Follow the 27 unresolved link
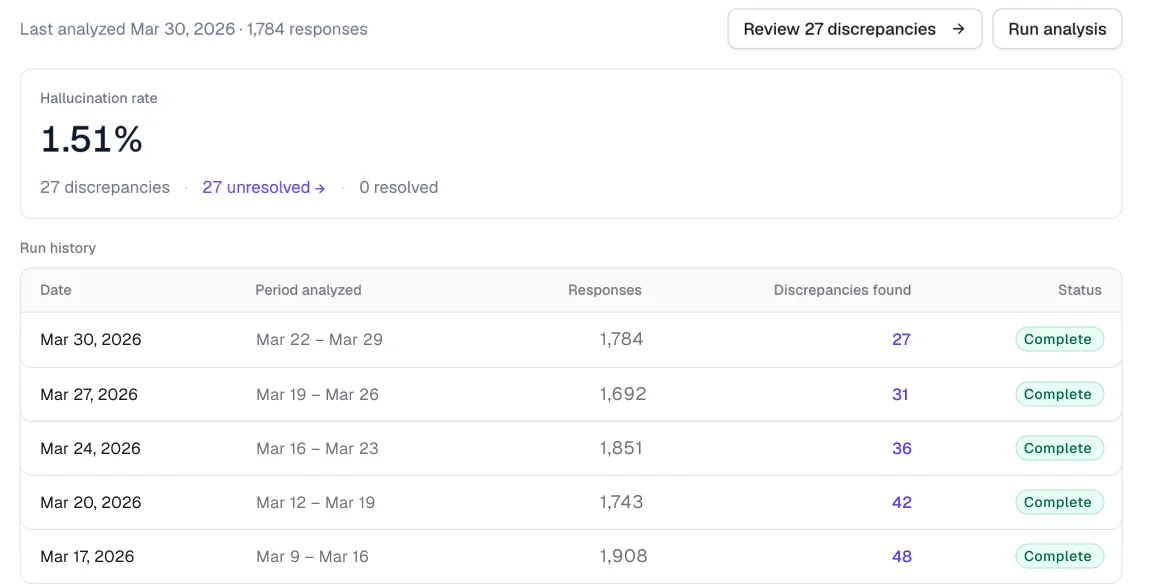This screenshot has height=584, width=1152. tap(256, 187)
